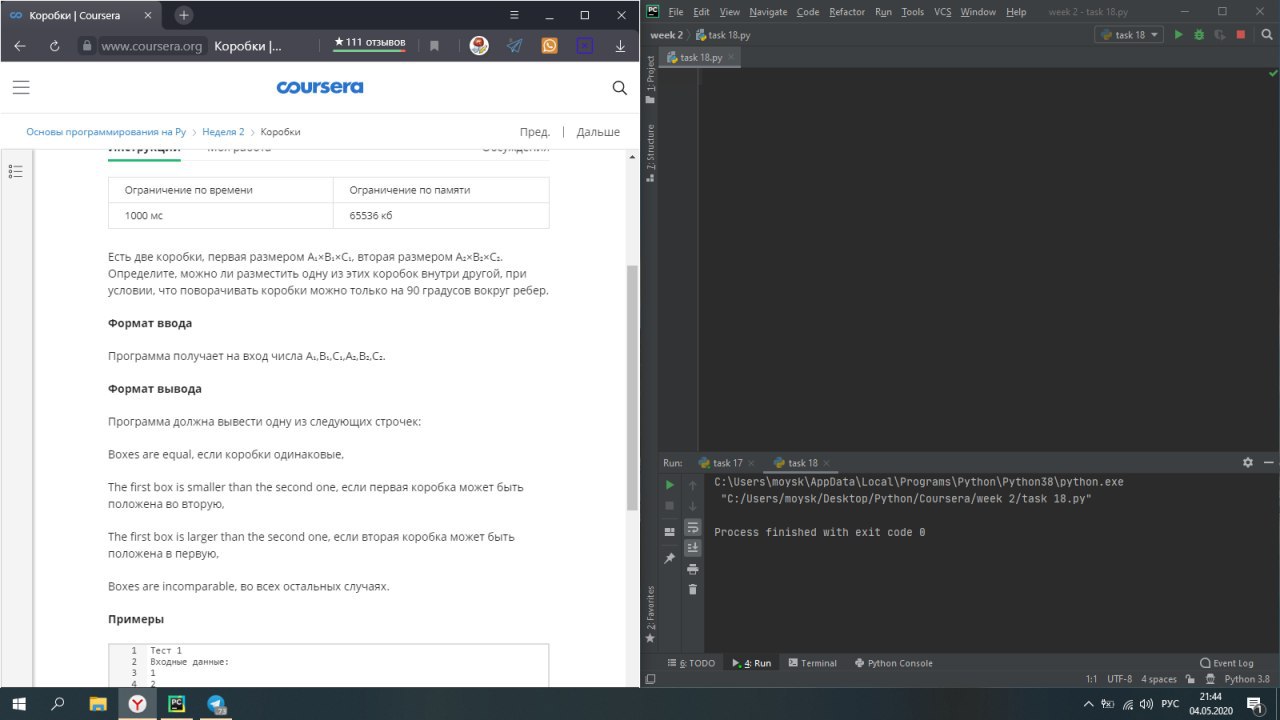Viewport: 1280px width, 720px height.
Task: Debug task 18 with bug icon
Action: point(1198,35)
